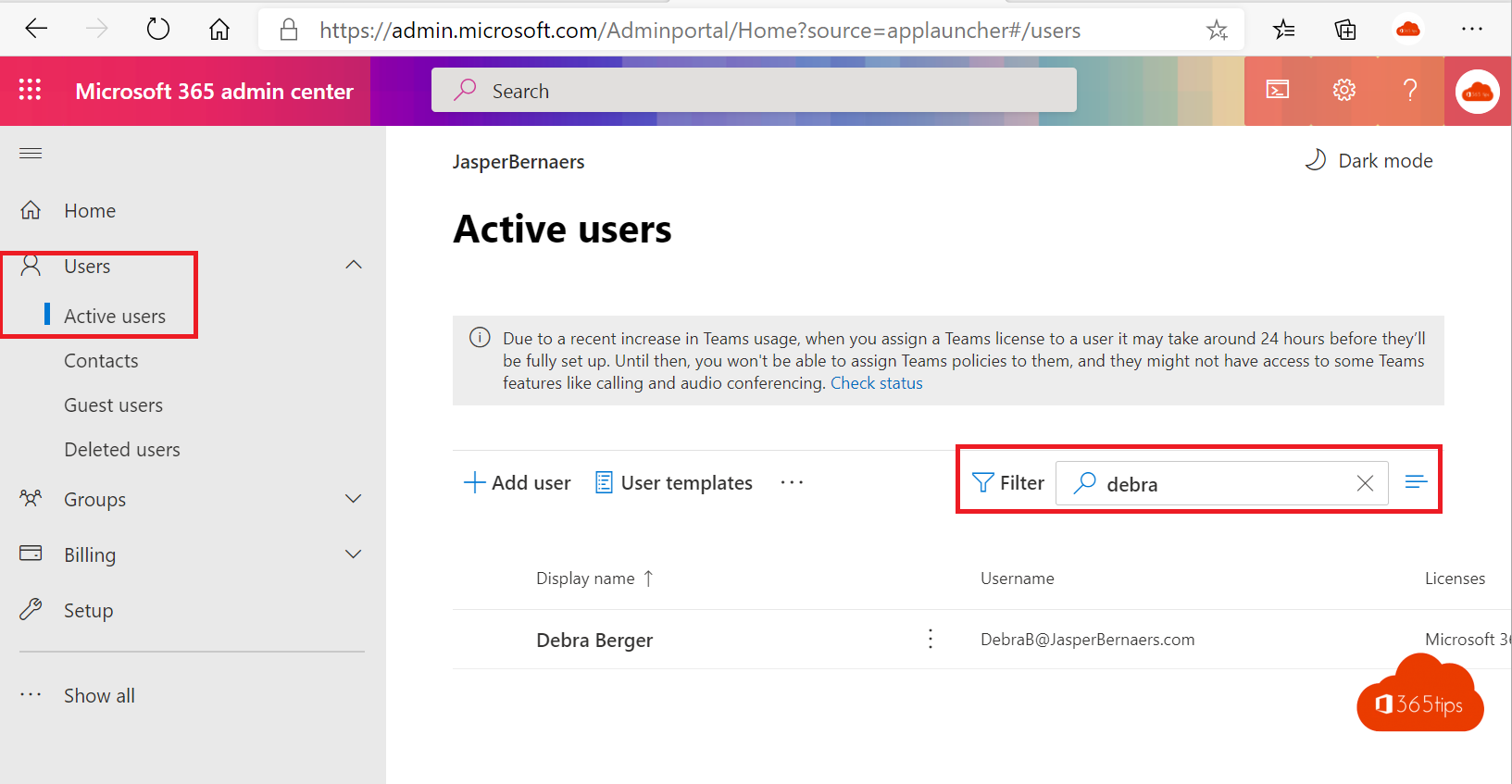1512x784 pixels.
Task: Open the Microsoft 365 app launcher
Action: point(30,90)
